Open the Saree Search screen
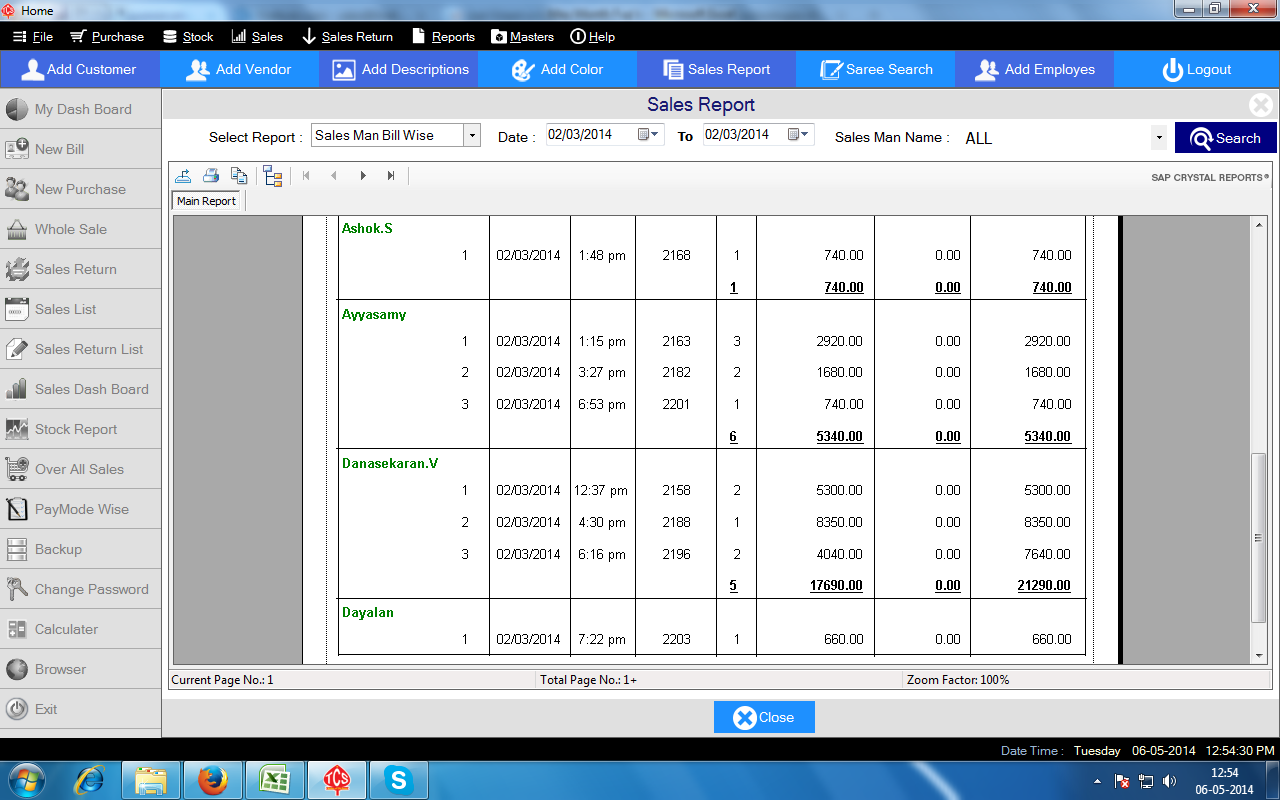The height and width of the screenshot is (800, 1280). [875, 70]
